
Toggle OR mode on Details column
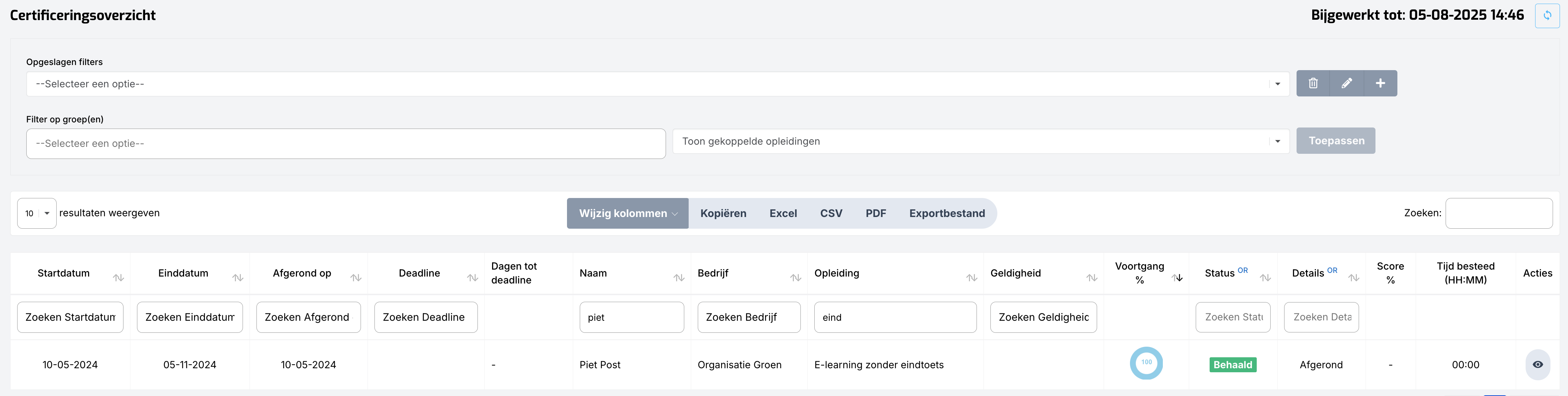1332,270
